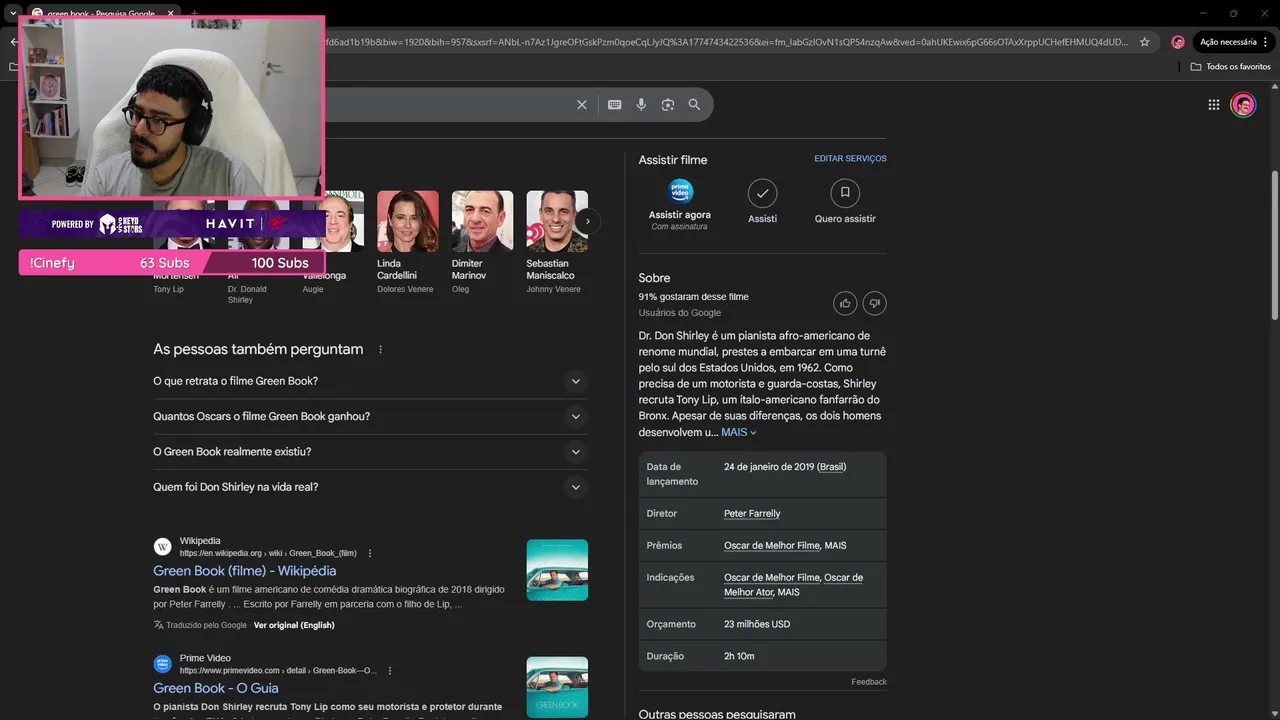Click the browser address bar URL
Image resolution: width=1280 pixels, height=720 pixels.
725,42
